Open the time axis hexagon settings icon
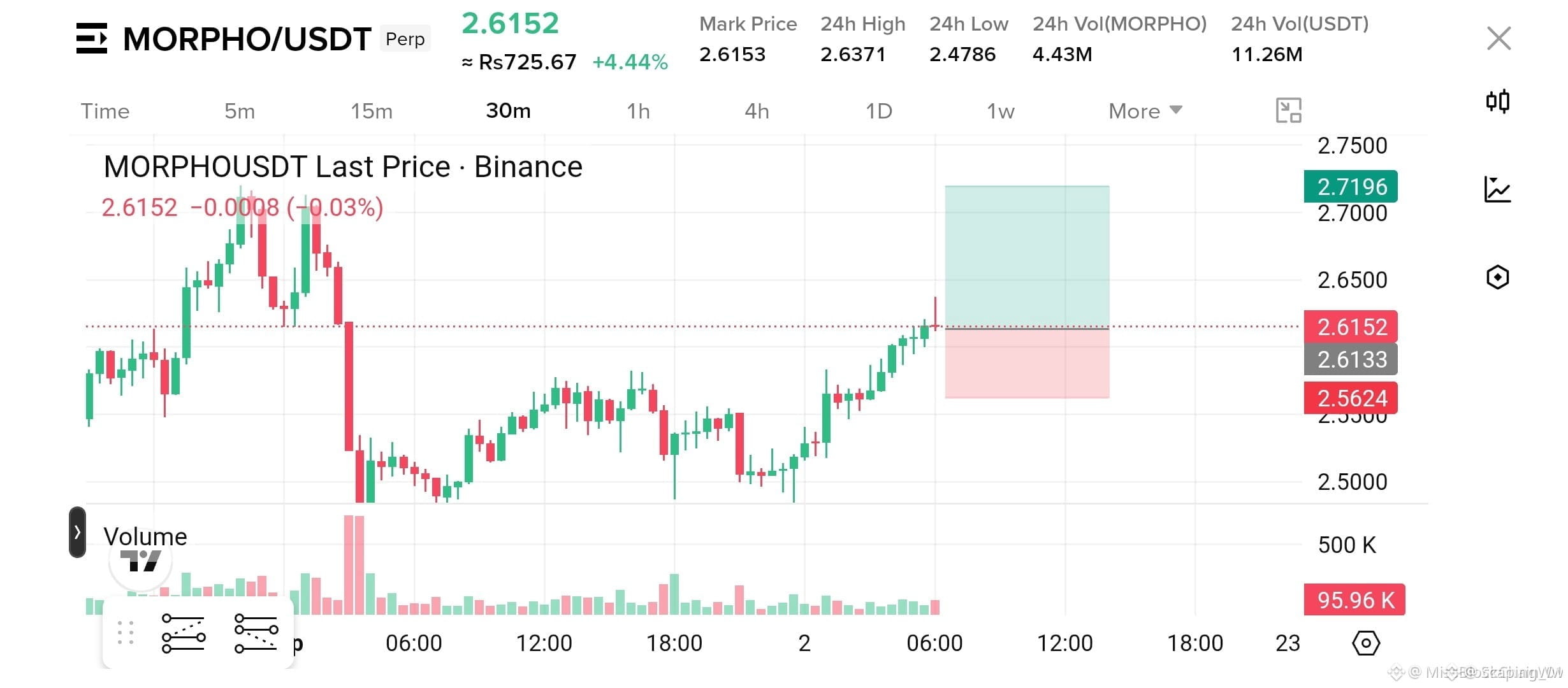Image resolution: width=1568 pixels, height=688 pixels. (x=1366, y=643)
